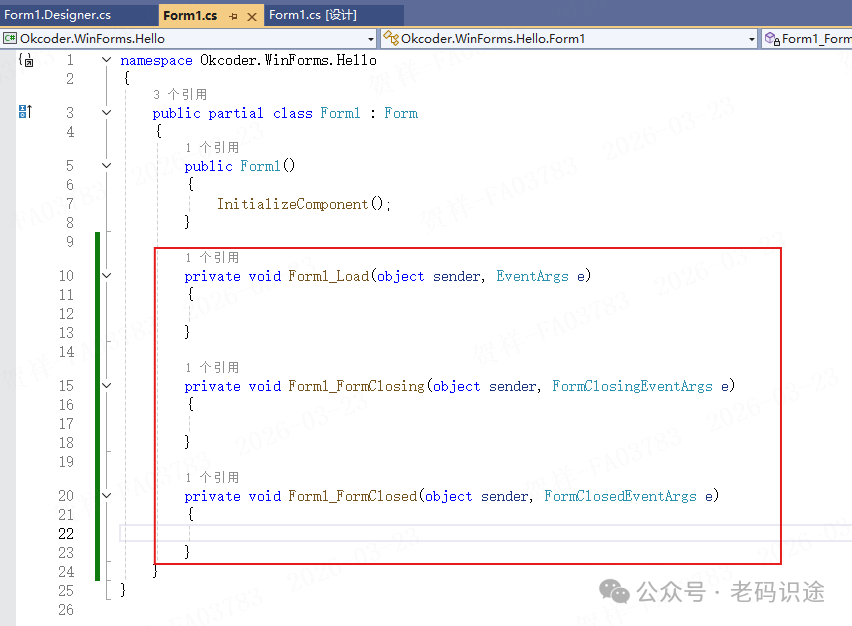Click the margin glyph icon on line 1
Screen dimensions: 852x626
(x=25, y=61)
